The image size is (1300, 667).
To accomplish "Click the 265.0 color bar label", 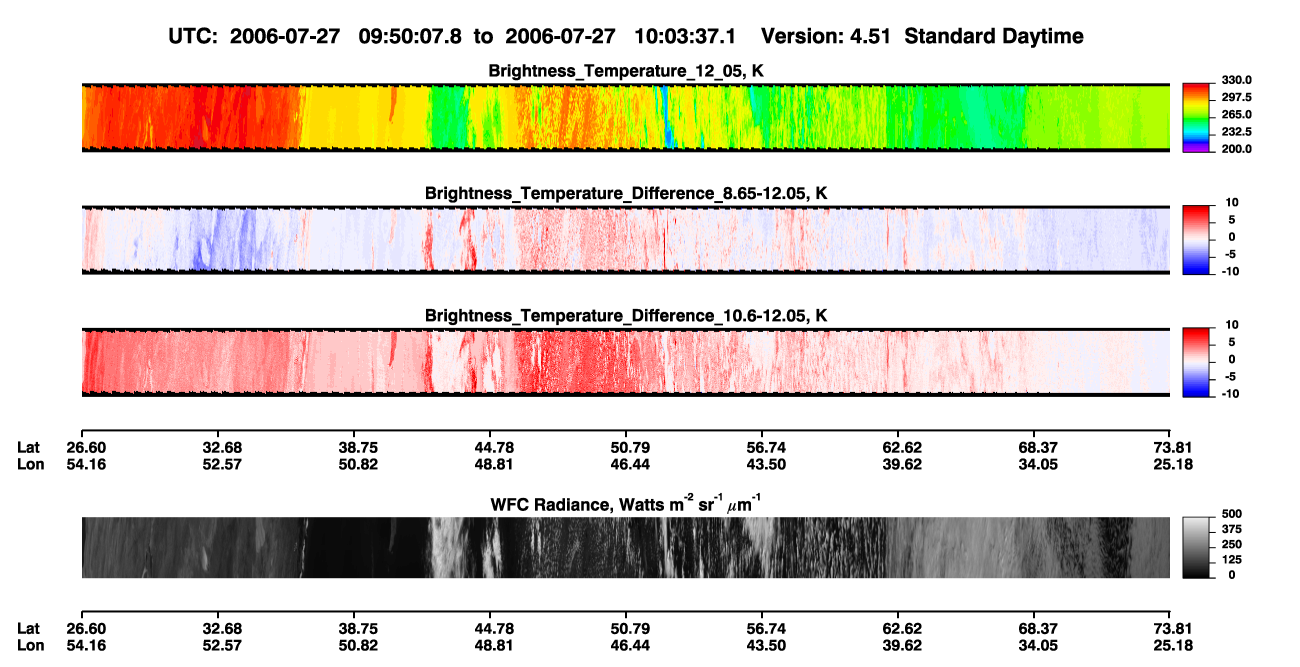I will pos(1237,115).
